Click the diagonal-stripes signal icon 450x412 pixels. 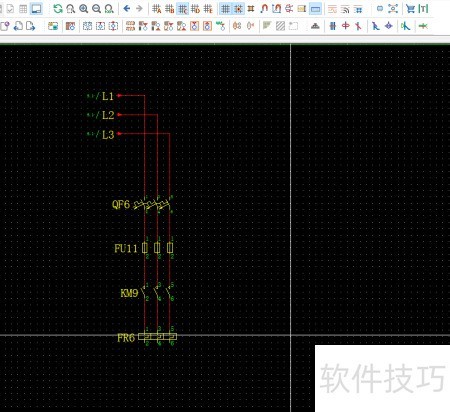coord(345,9)
